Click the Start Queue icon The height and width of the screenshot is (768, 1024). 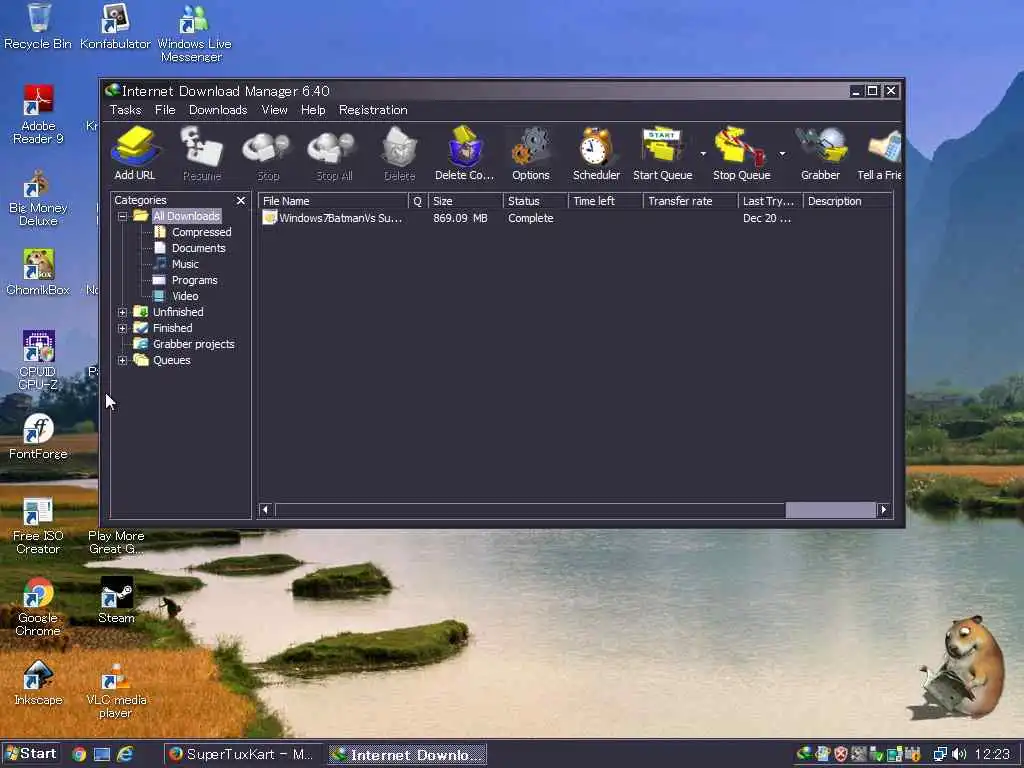(662, 153)
